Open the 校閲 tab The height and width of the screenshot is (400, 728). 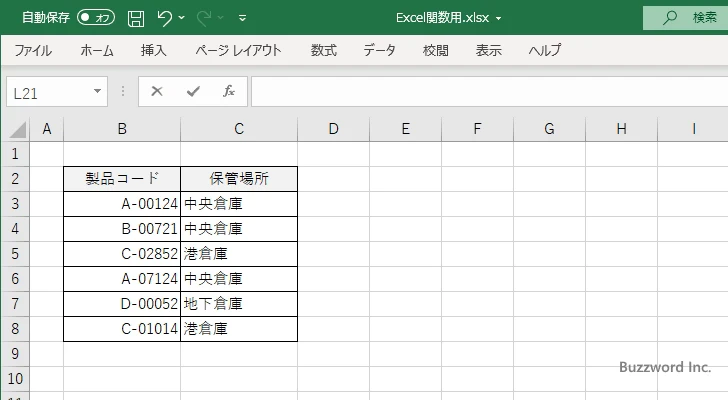point(436,50)
